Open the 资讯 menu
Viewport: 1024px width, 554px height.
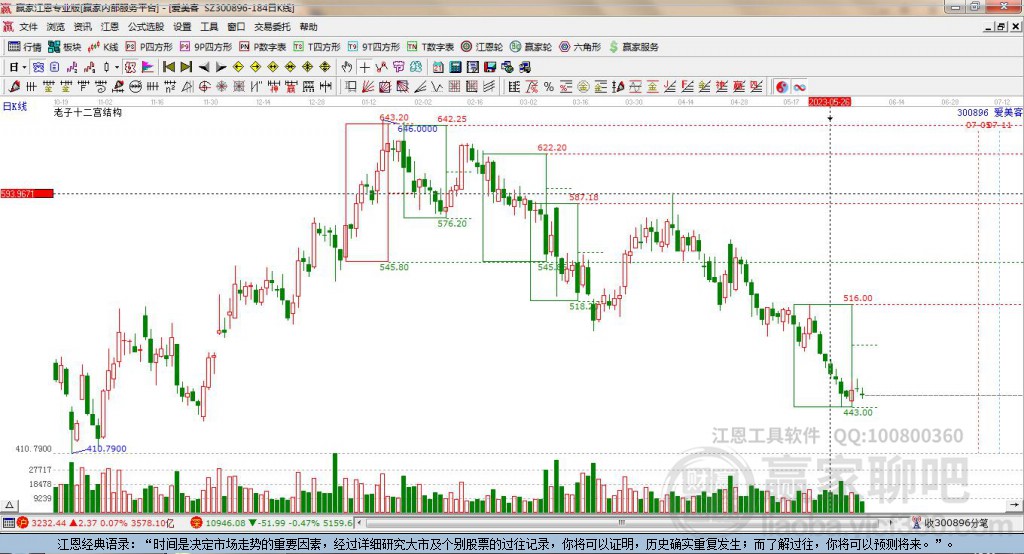(x=83, y=27)
